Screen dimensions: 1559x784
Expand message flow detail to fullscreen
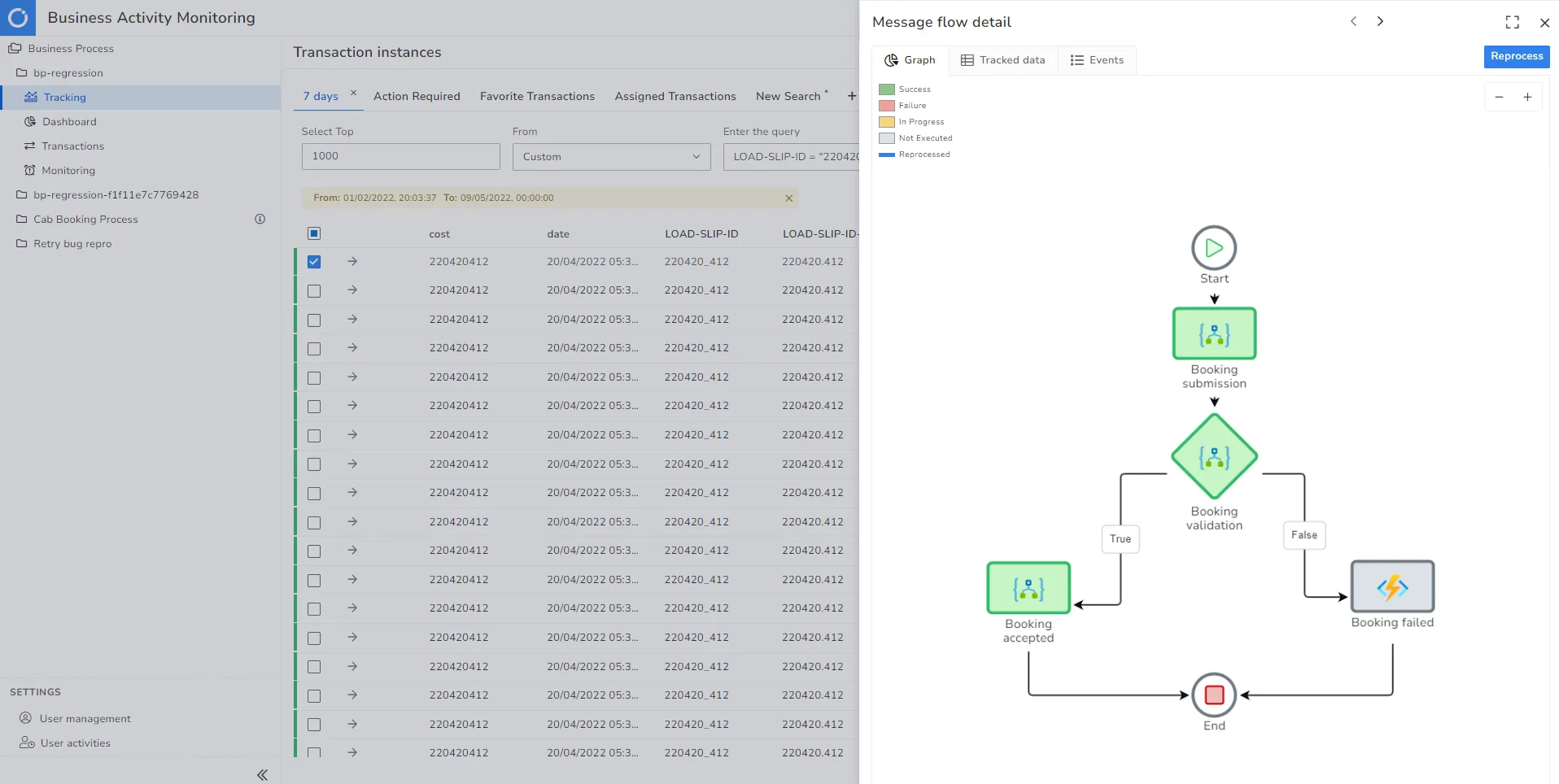(x=1512, y=22)
